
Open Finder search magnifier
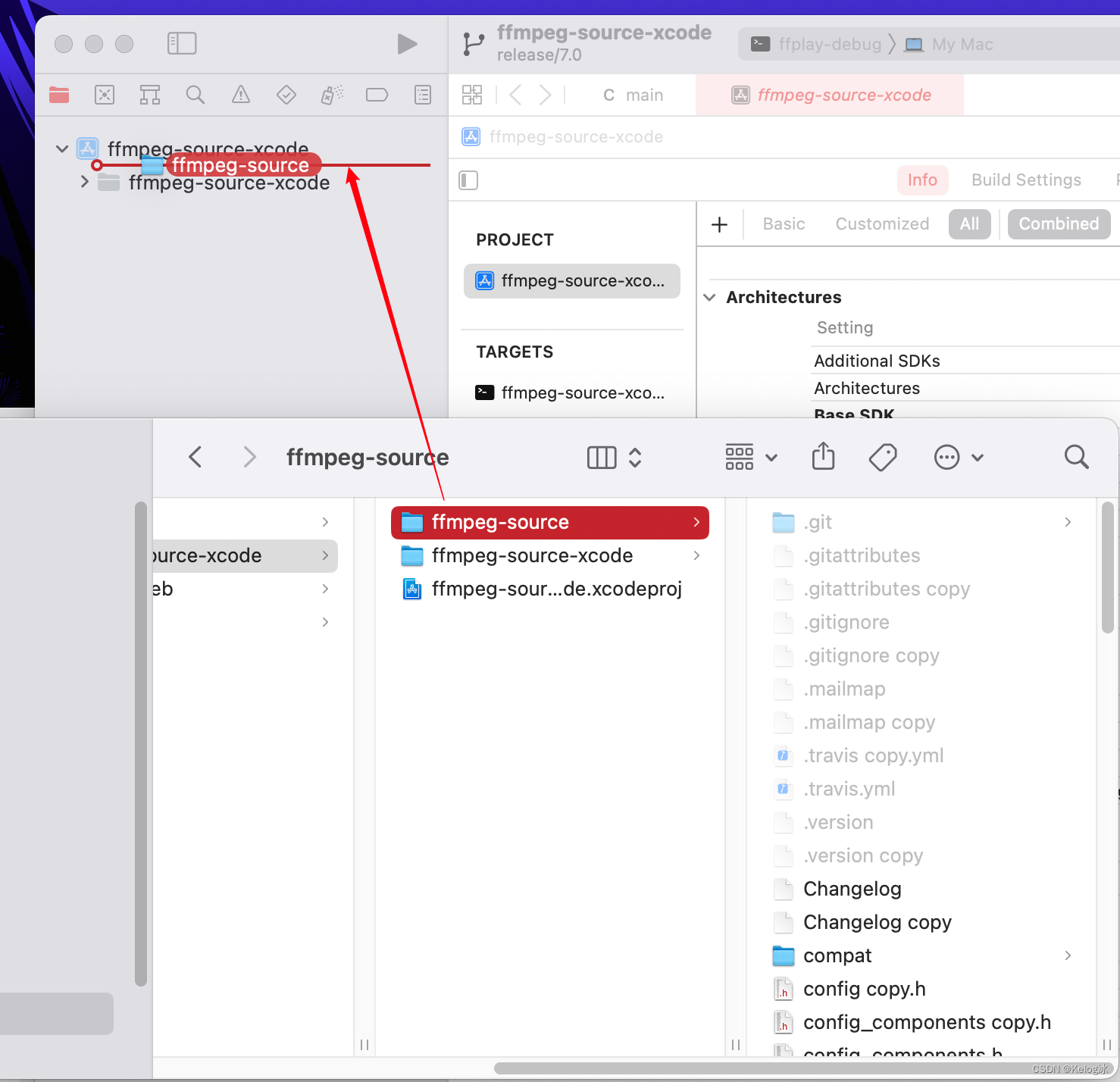(x=1076, y=457)
